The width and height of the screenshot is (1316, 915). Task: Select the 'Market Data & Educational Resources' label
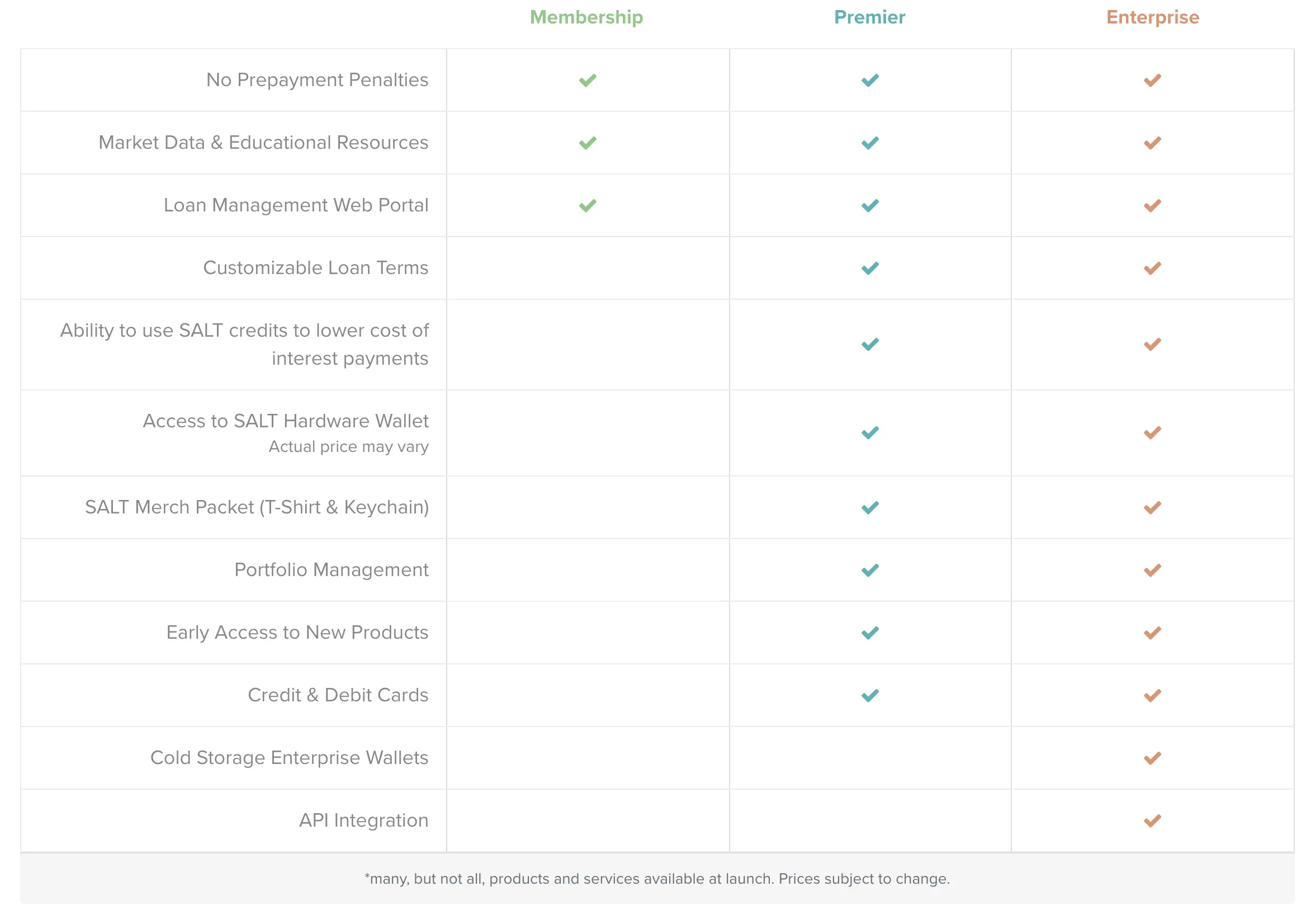coord(263,142)
